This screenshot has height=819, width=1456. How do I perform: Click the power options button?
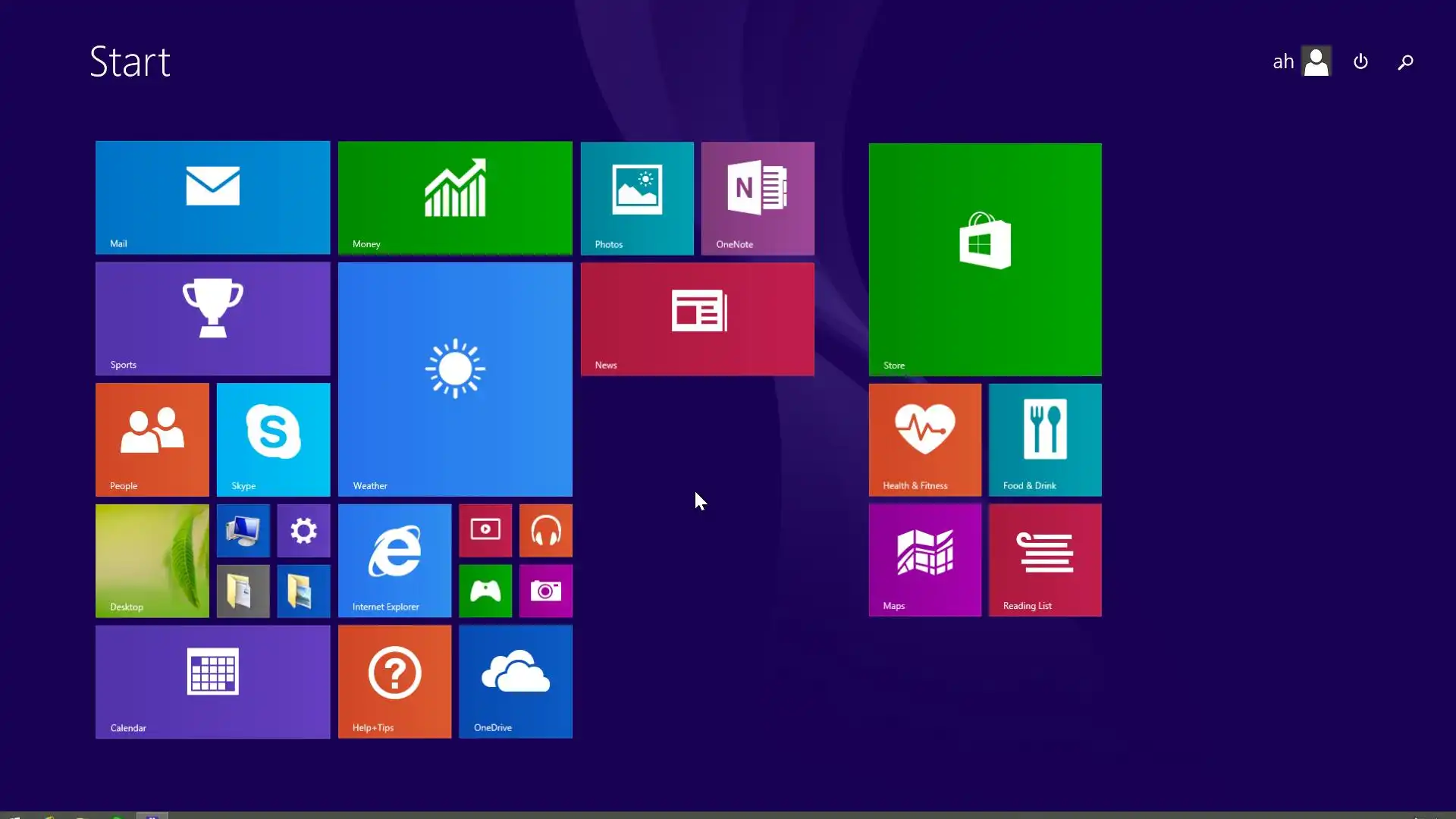pyautogui.click(x=1360, y=61)
